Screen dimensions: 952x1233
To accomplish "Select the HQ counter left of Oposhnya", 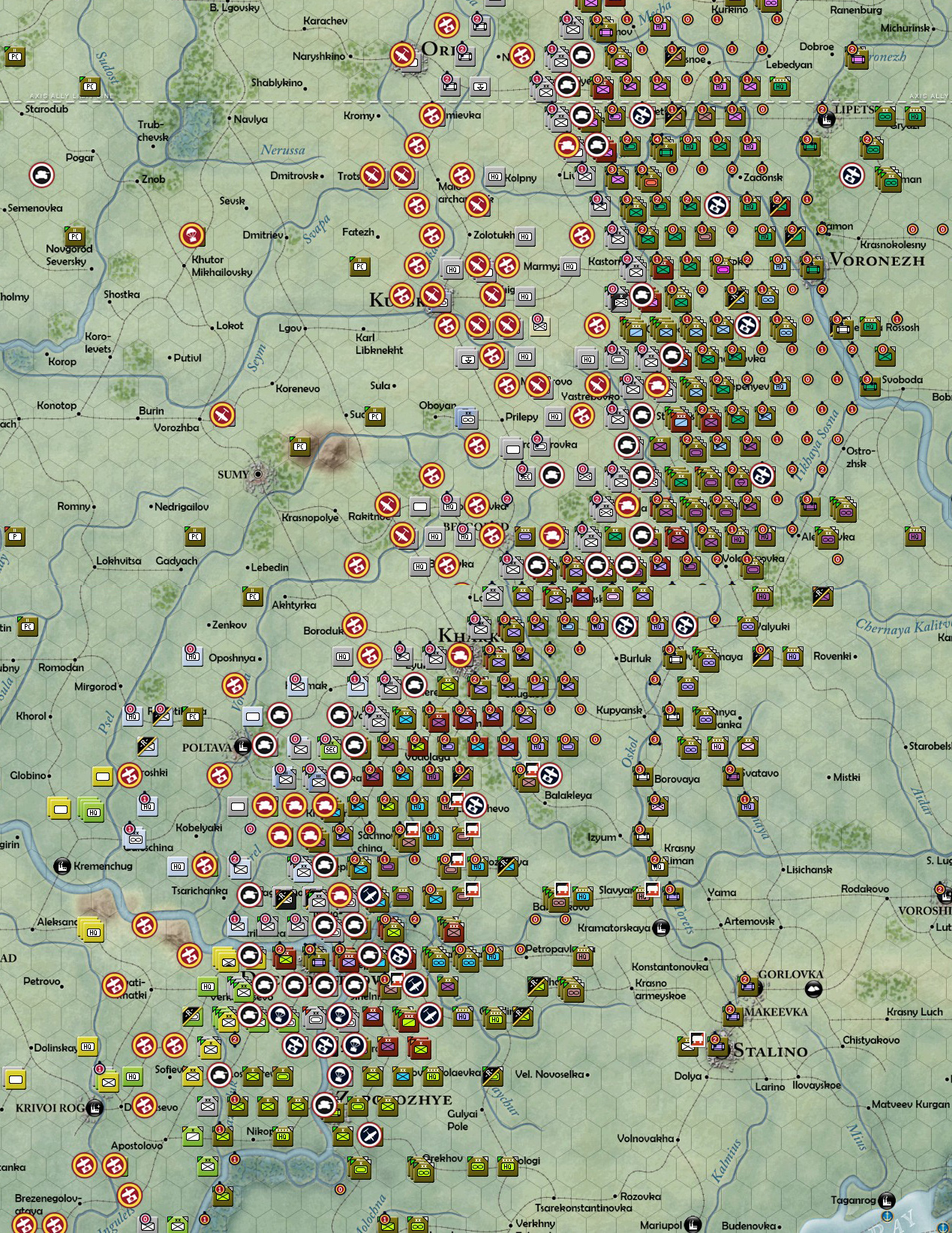I will [x=193, y=655].
